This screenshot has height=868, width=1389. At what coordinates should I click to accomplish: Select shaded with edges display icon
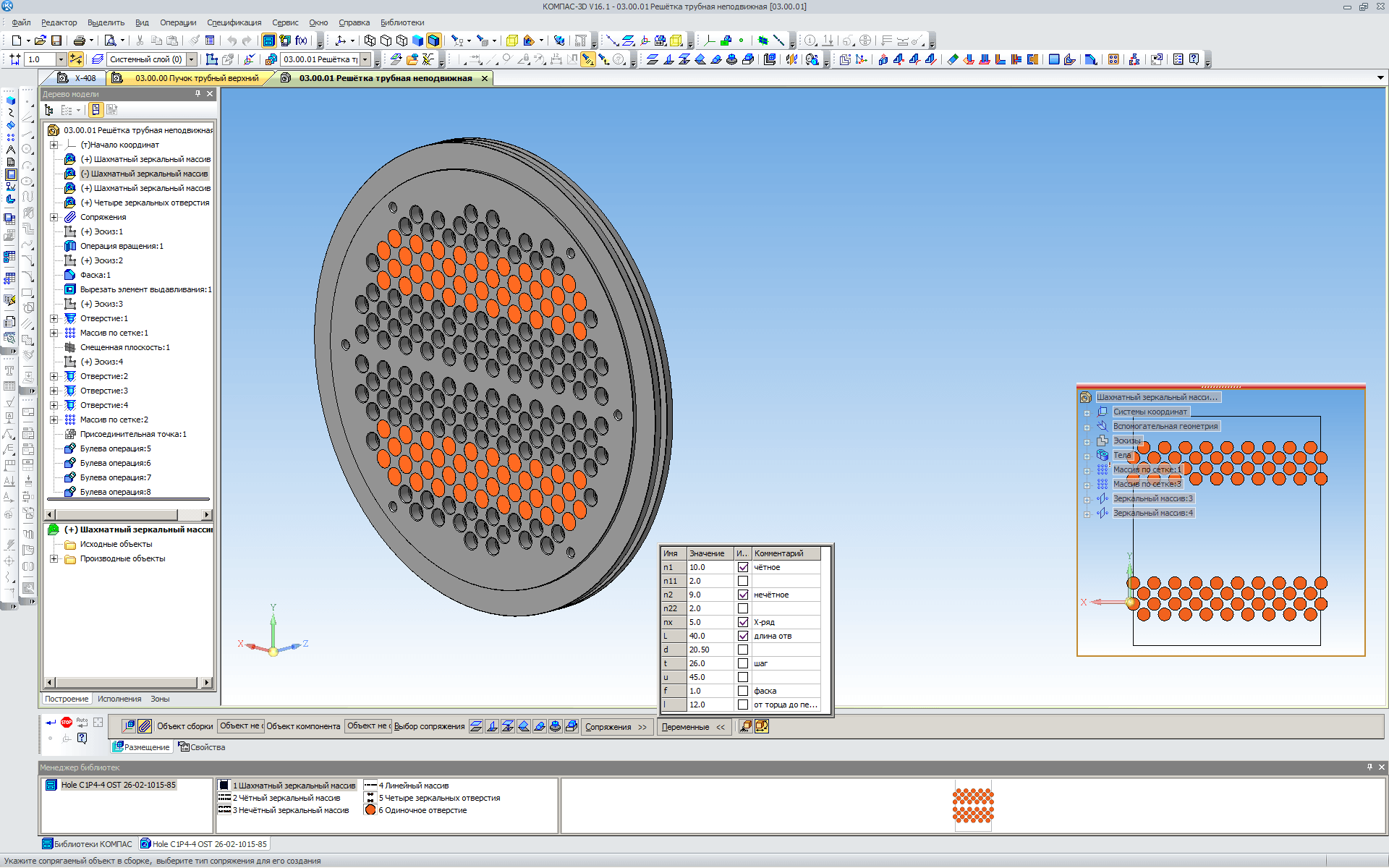433,41
